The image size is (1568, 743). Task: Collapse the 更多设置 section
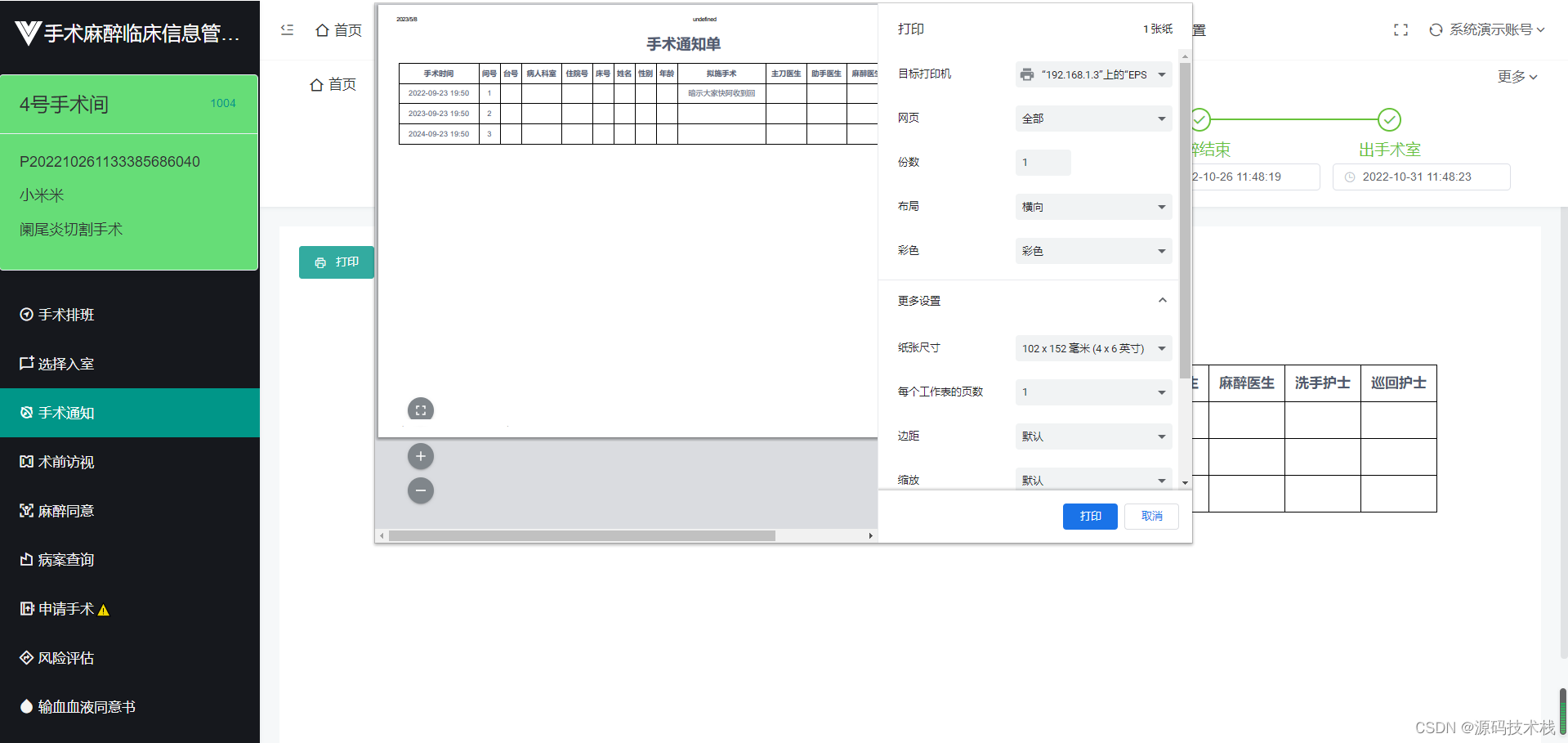click(1162, 300)
